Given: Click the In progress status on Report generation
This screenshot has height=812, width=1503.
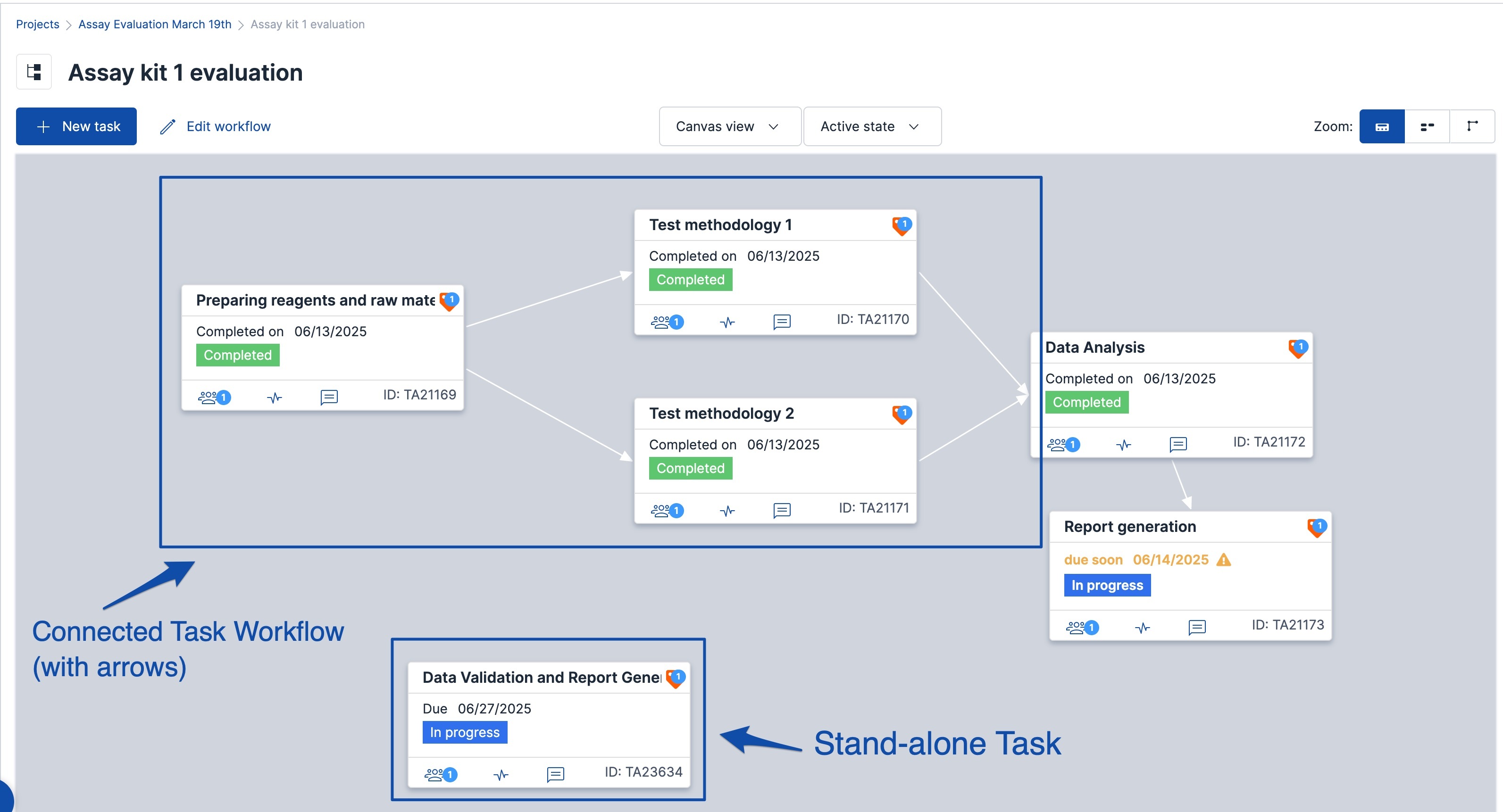Looking at the screenshot, I should point(1106,585).
